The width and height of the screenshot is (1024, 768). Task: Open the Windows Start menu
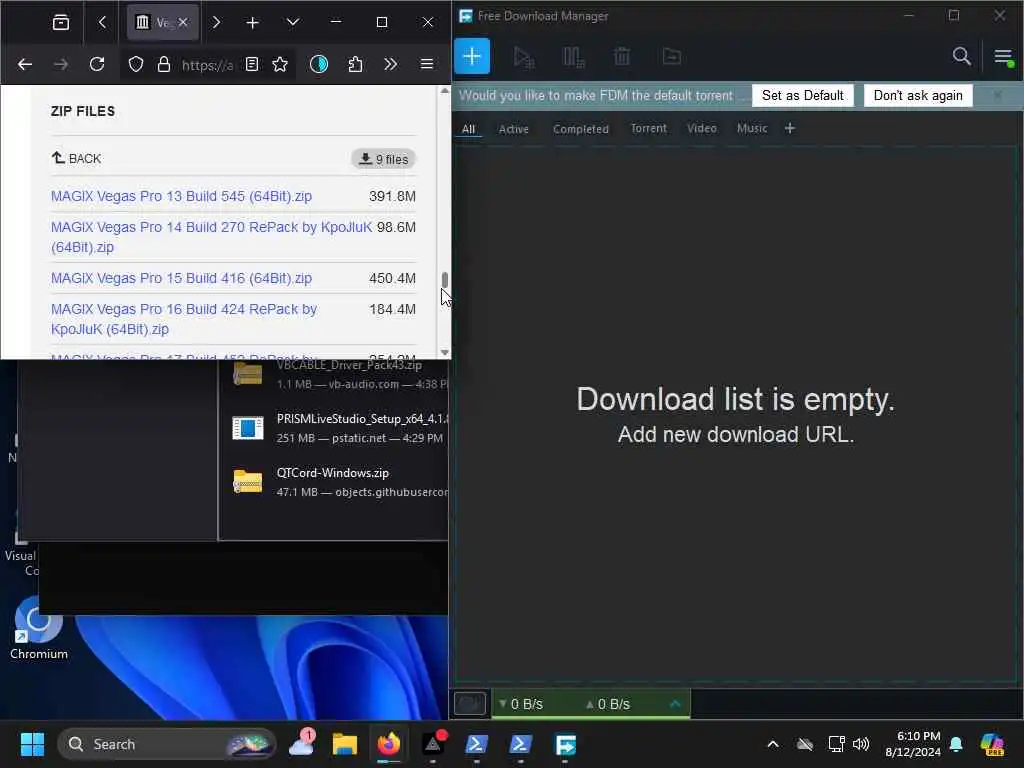(x=32, y=744)
